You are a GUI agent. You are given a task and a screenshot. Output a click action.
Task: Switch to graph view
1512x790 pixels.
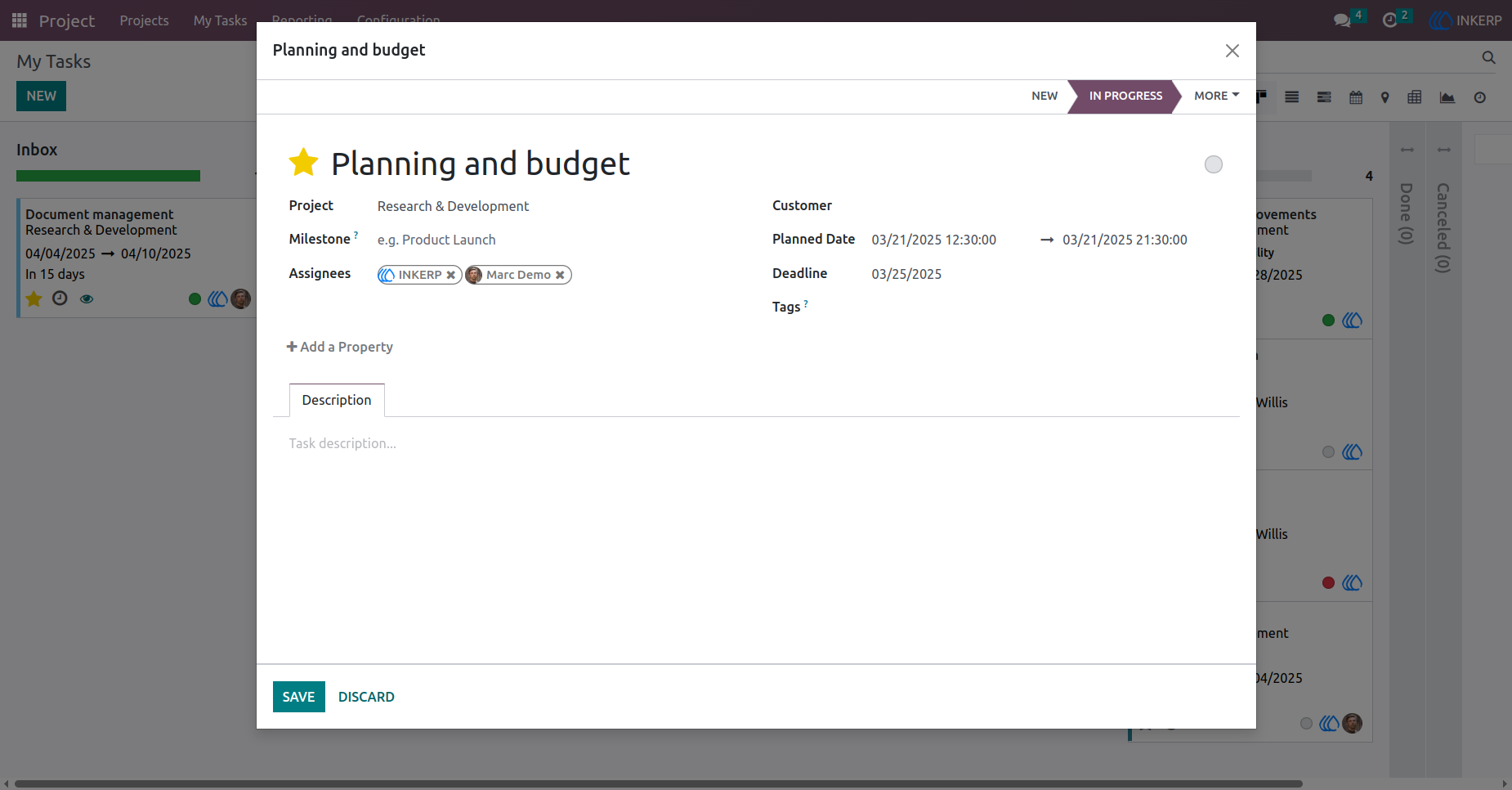point(1447,97)
